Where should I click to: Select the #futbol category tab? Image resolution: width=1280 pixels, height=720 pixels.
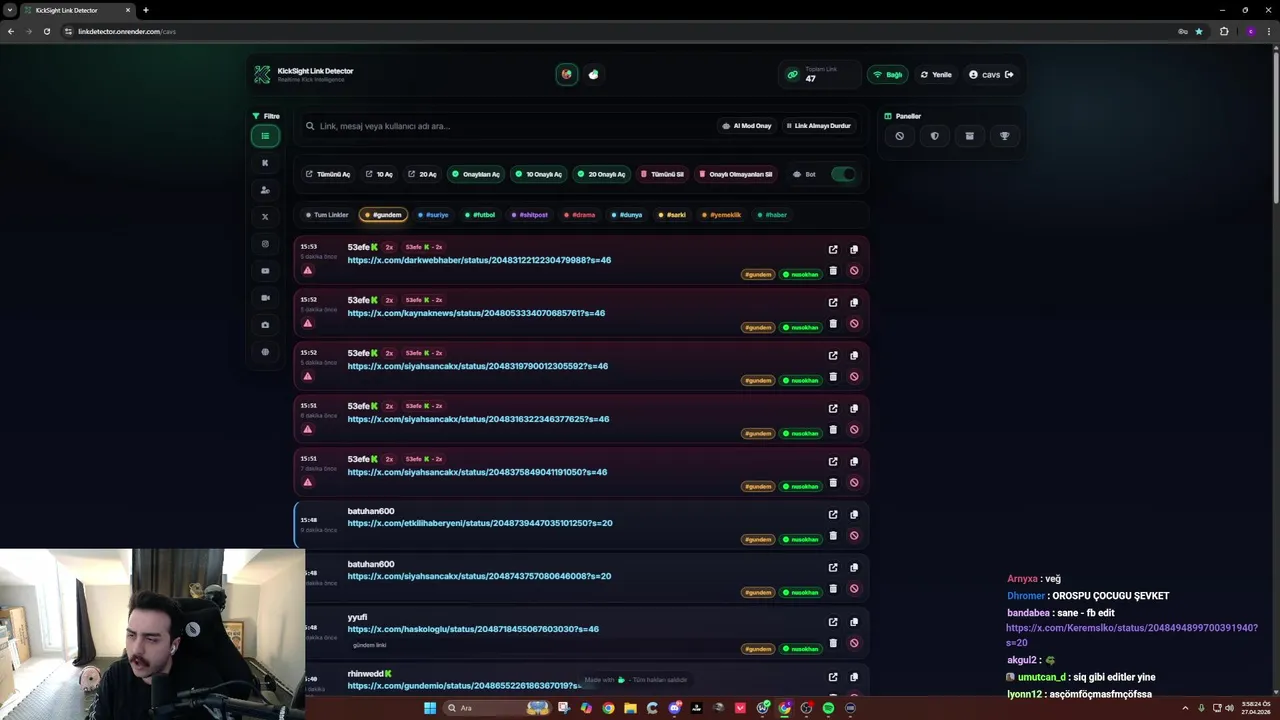coord(480,215)
